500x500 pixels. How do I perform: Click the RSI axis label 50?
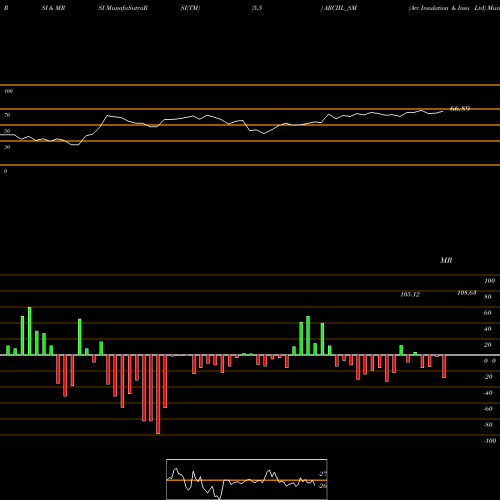pyautogui.click(x=7, y=131)
